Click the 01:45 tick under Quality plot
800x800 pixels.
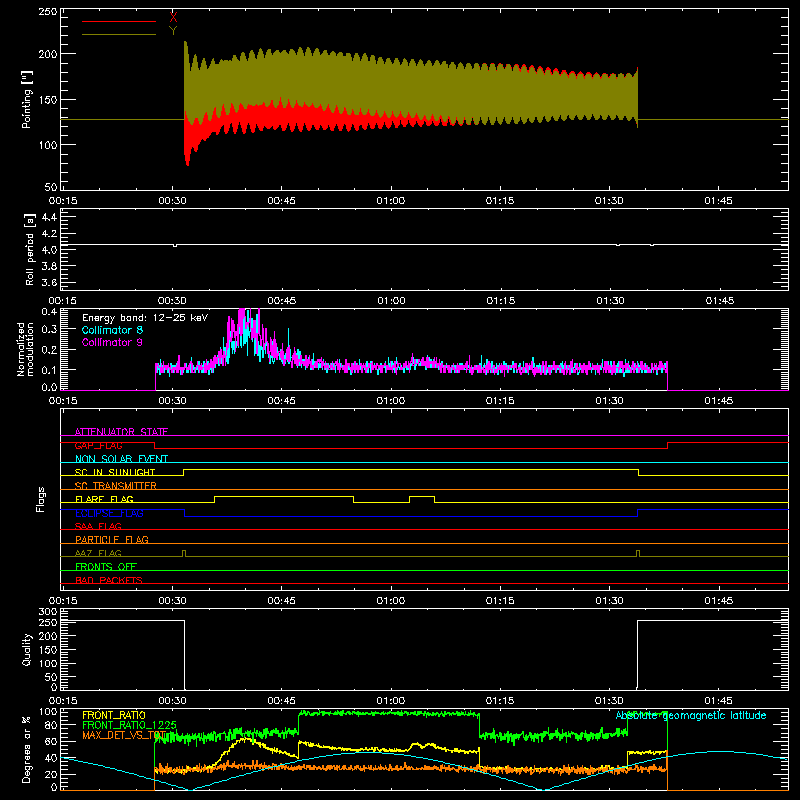(718, 701)
